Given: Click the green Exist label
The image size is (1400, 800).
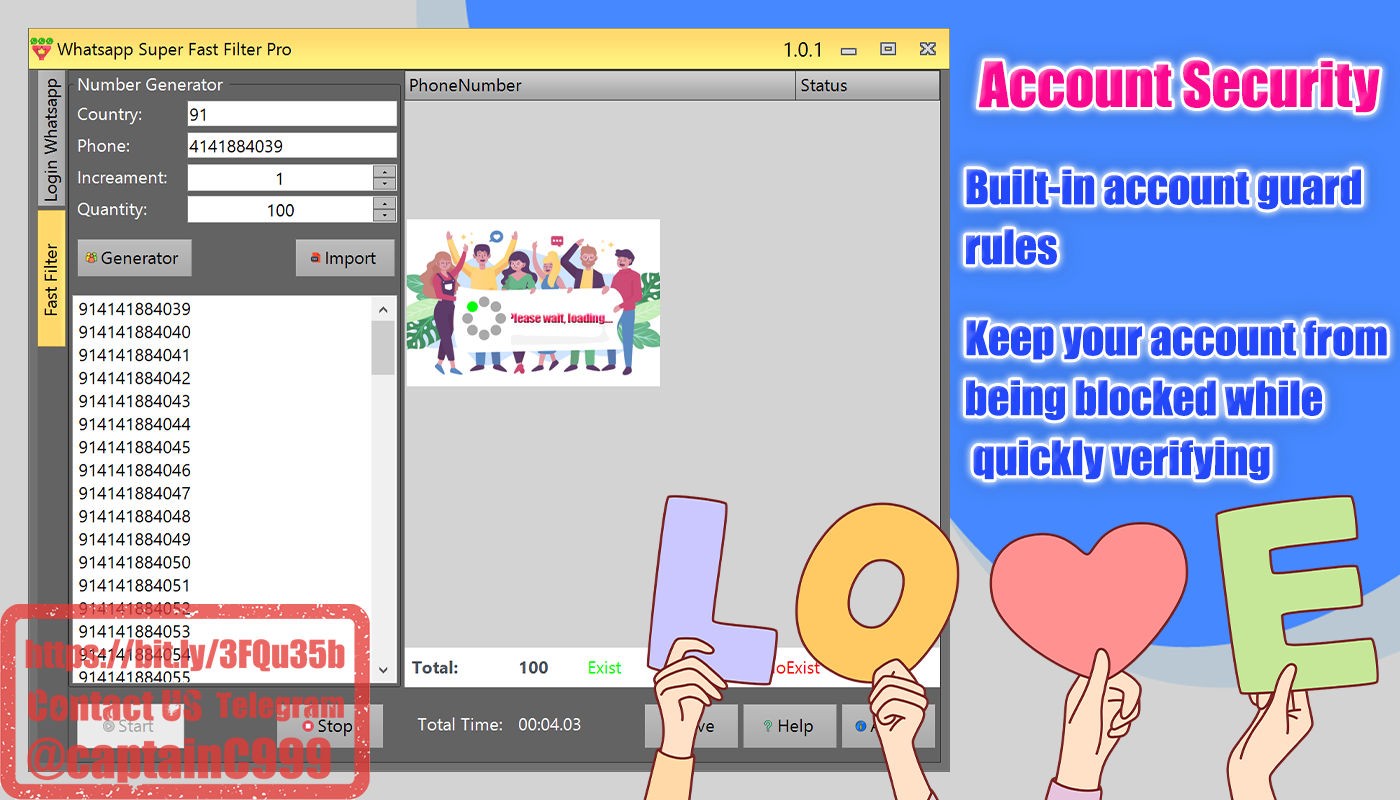Looking at the screenshot, I should [604, 667].
